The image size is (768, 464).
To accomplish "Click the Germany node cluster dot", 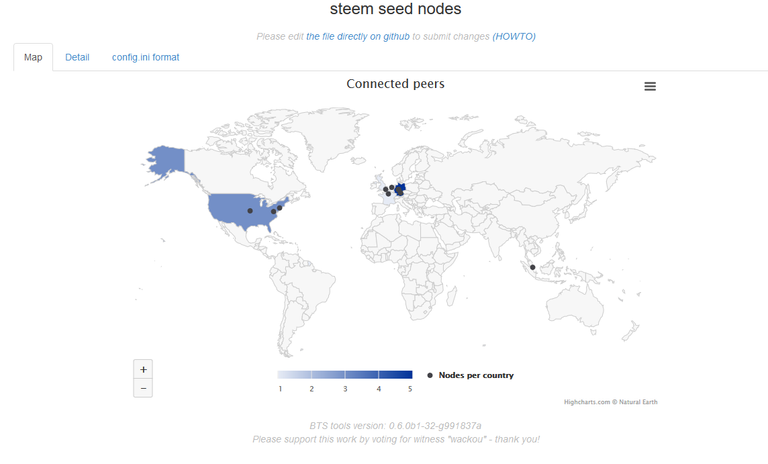I will click(x=399, y=190).
